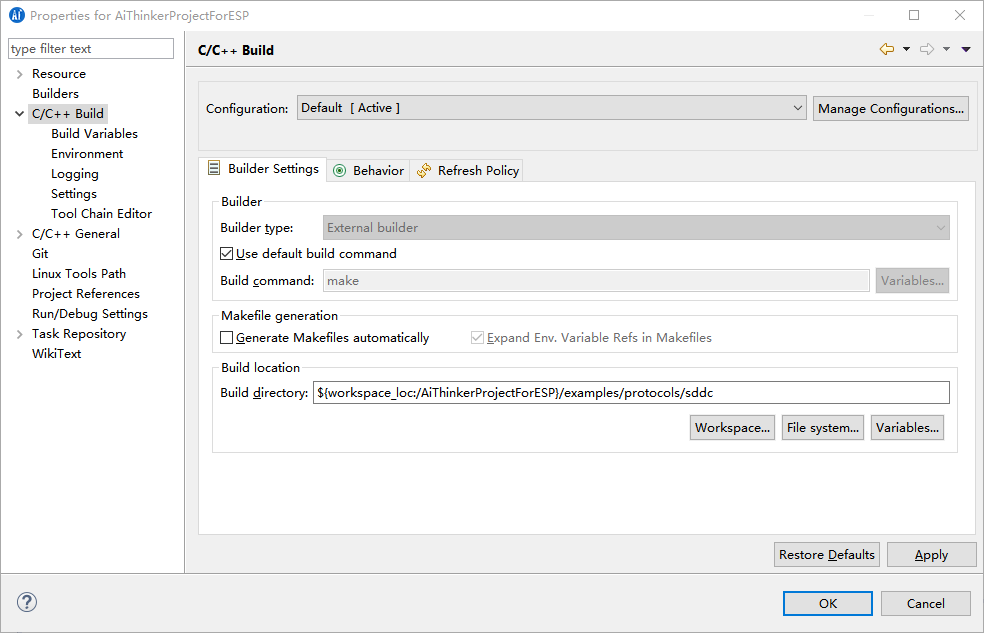This screenshot has width=984, height=633.
Task: Click the Manage Configurations button
Action: click(x=891, y=108)
